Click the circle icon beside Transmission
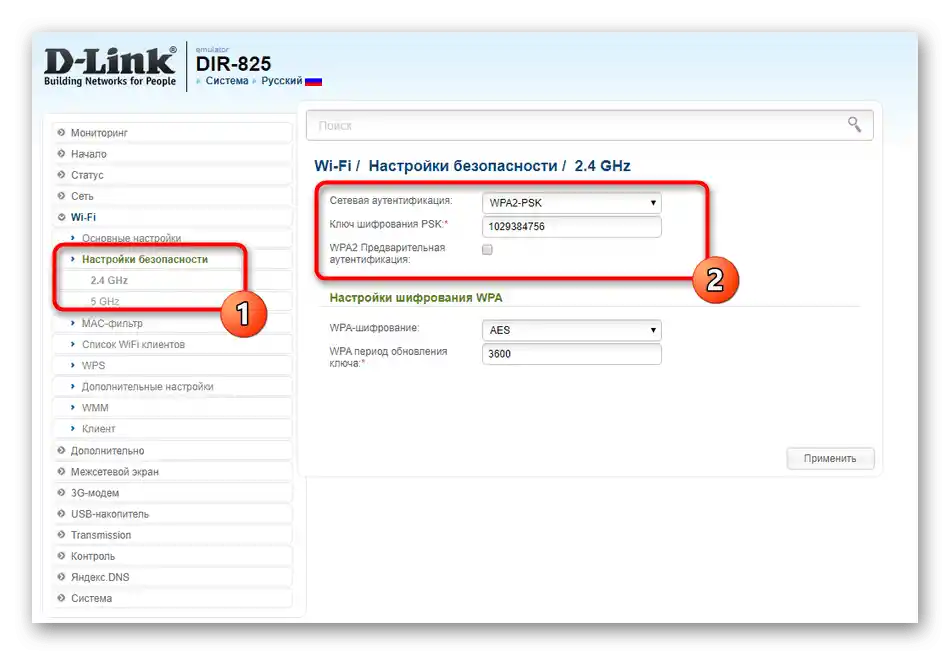This screenshot has height=655, width=950. click(x=61, y=534)
